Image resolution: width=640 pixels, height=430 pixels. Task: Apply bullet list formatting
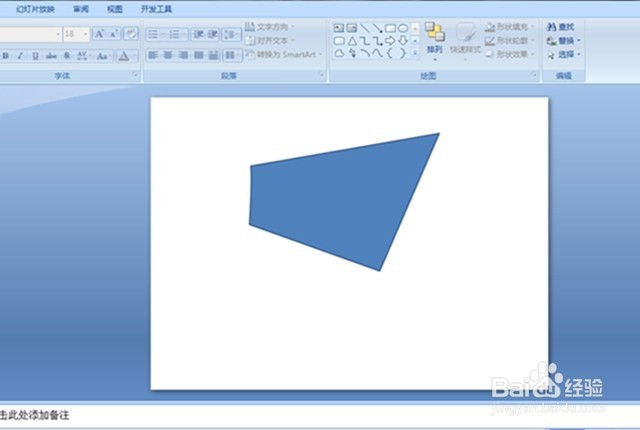[155, 34]
